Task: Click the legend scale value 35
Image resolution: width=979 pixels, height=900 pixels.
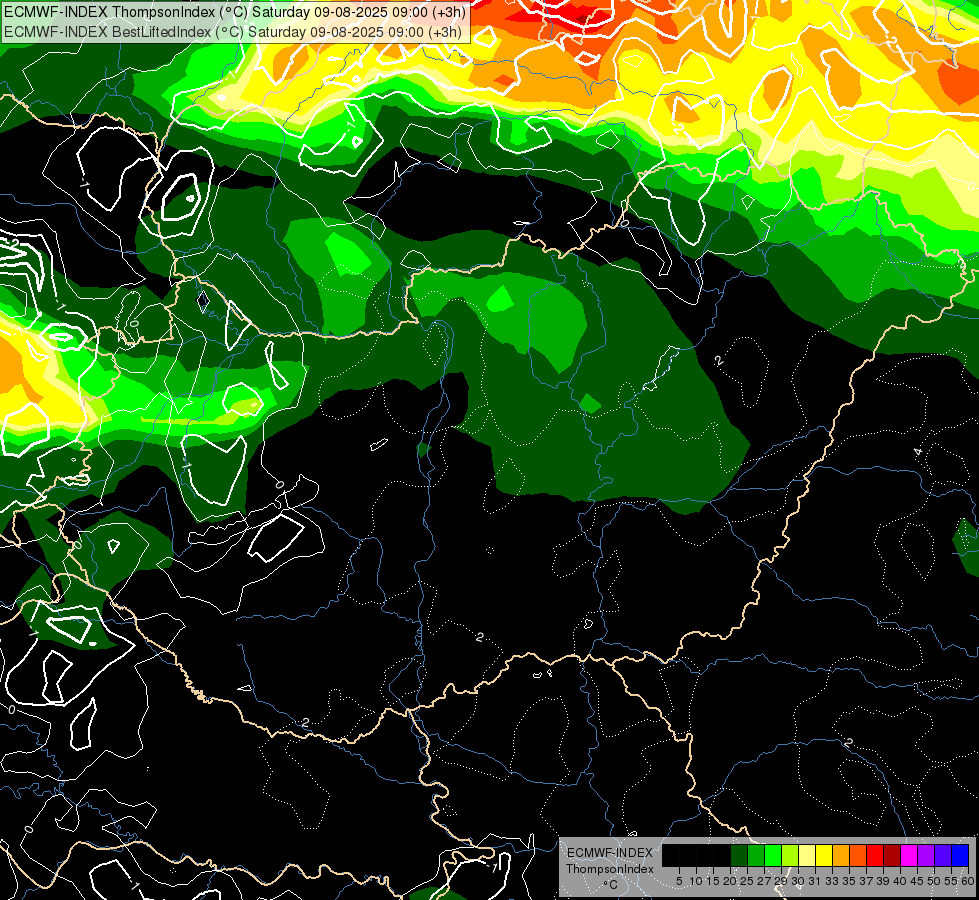Action: 849,881
